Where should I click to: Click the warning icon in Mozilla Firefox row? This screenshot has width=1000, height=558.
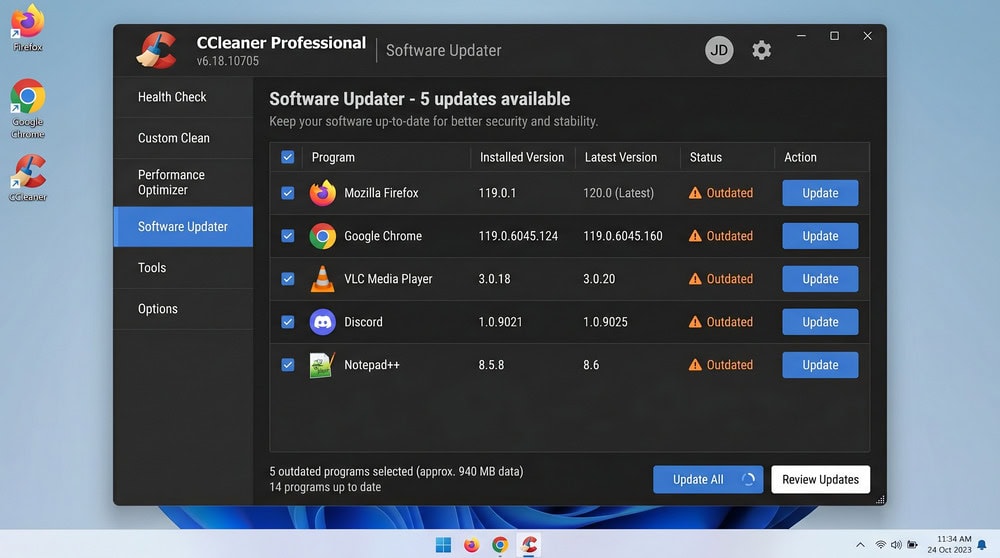(695, 193)
